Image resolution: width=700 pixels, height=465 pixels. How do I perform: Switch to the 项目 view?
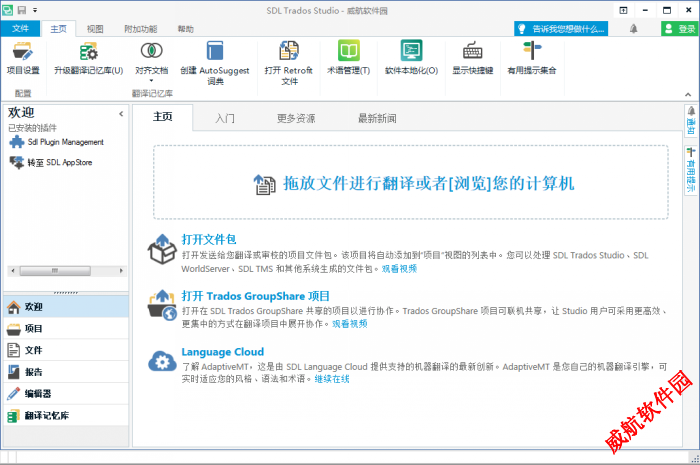click(66, 328)
